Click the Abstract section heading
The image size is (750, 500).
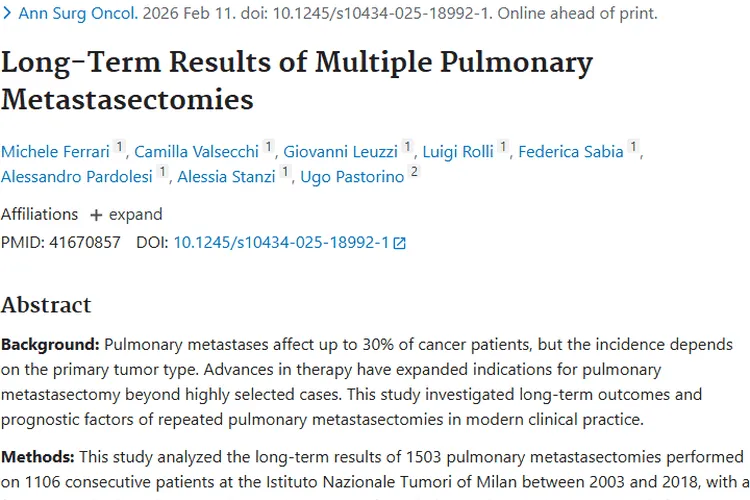46,305
